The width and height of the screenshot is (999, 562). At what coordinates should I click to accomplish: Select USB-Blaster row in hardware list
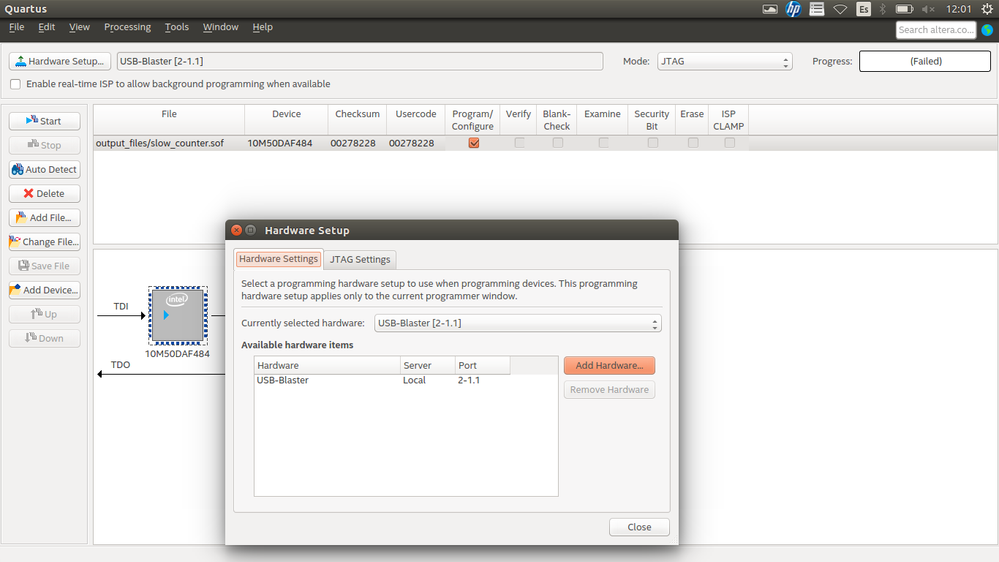(406, 380)
